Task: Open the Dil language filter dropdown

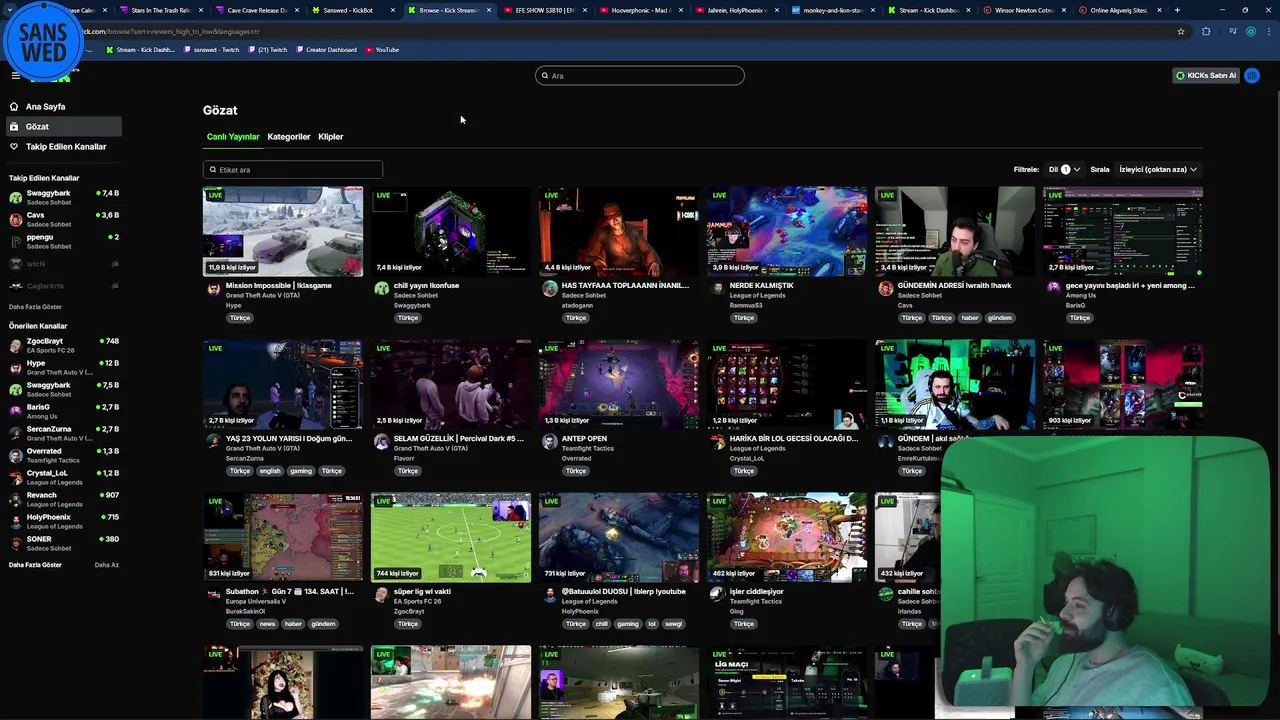Action: click(1064, 169)
